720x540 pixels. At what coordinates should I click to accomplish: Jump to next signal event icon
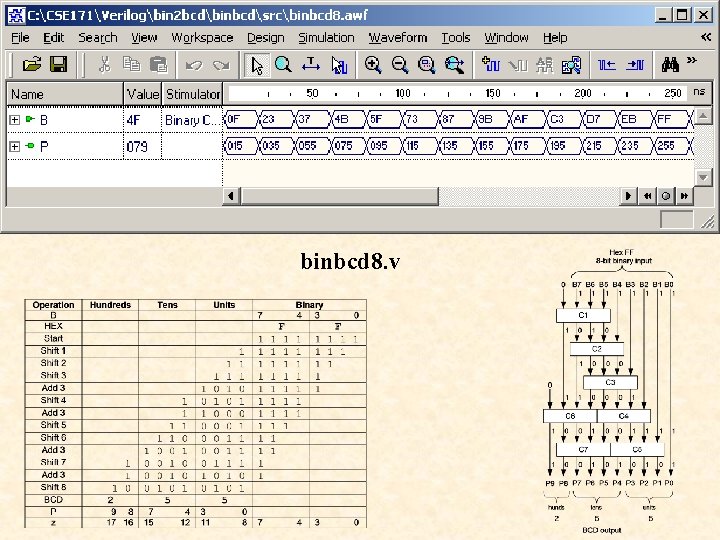pyautogui.click(x=635, y=65)
